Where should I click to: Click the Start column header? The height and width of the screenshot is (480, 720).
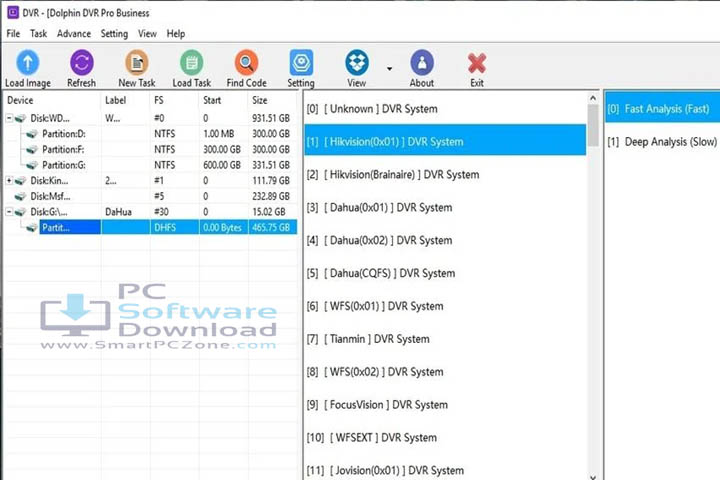pos(224,100)
